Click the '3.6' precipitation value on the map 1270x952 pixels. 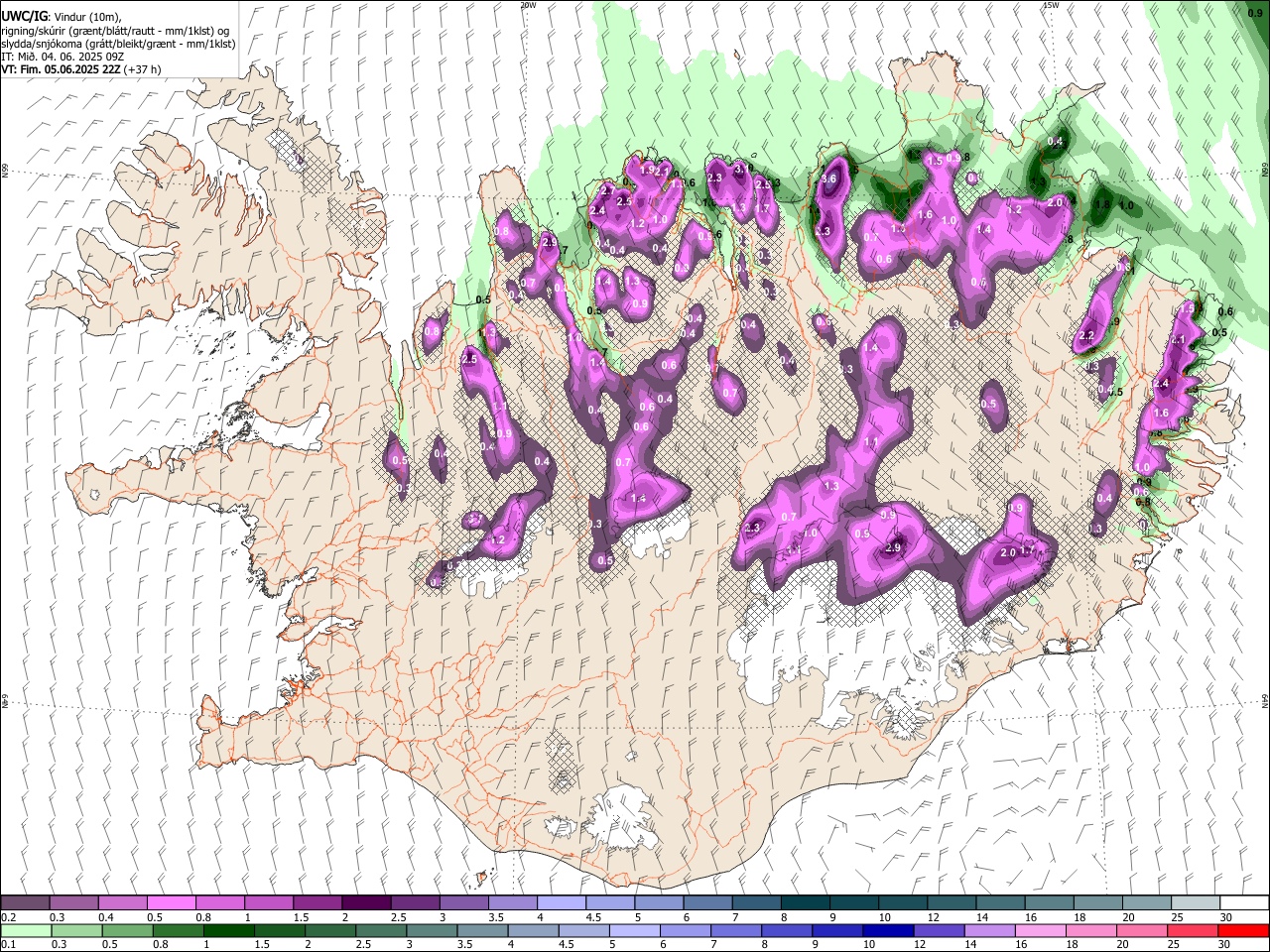click(x=829, y=179)
